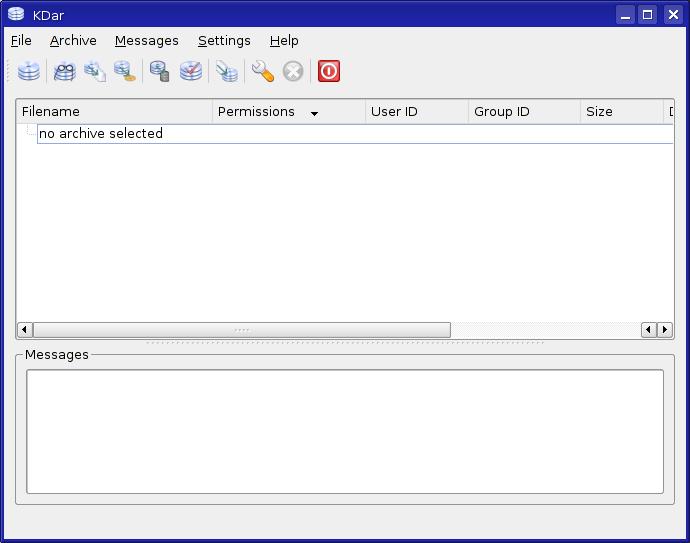Image resolution: width=690 pixels, height=543 pixels.
Task: Open configuration with the wrench icon
Action: (263, 71)
